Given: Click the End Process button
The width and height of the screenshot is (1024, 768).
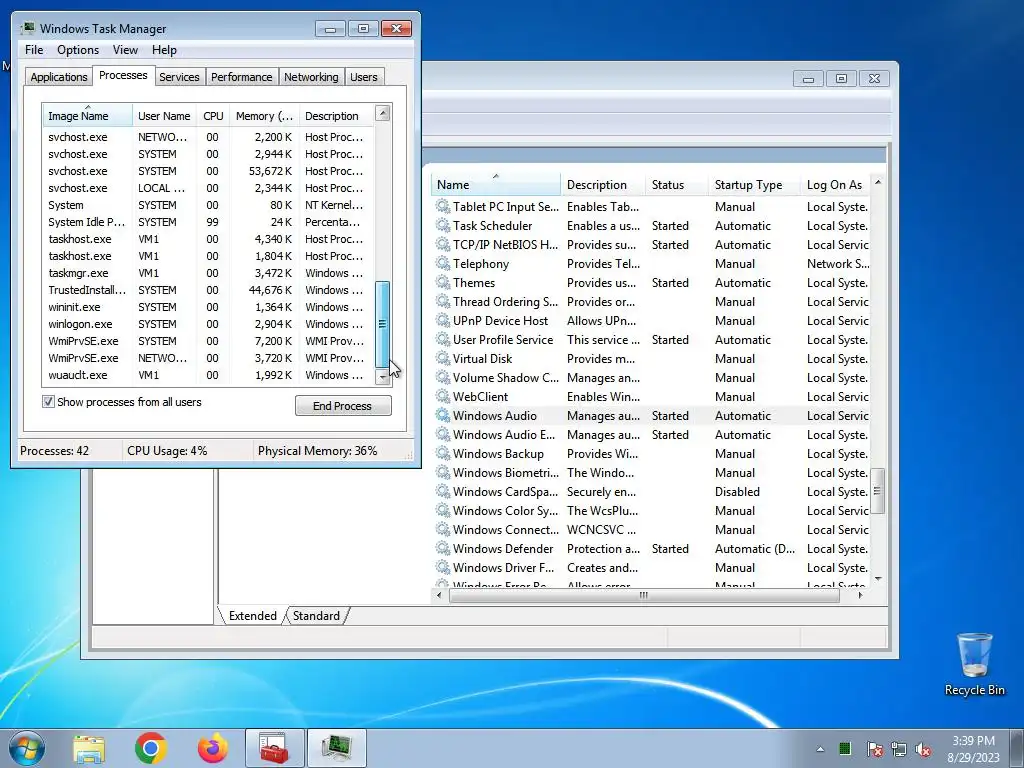Looking at the screenshot, I should (x=343, y=406).
